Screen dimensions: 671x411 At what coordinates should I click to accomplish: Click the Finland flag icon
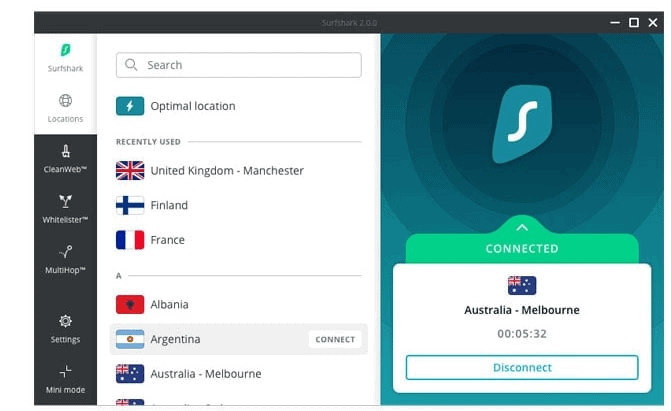(130, 205)
